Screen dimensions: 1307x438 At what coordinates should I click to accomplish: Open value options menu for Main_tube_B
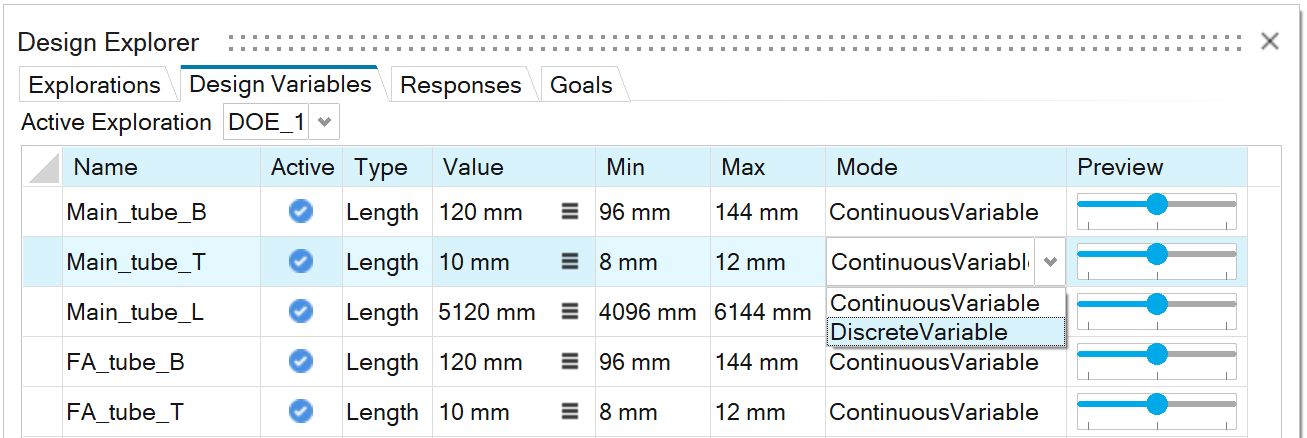point(570,212)
